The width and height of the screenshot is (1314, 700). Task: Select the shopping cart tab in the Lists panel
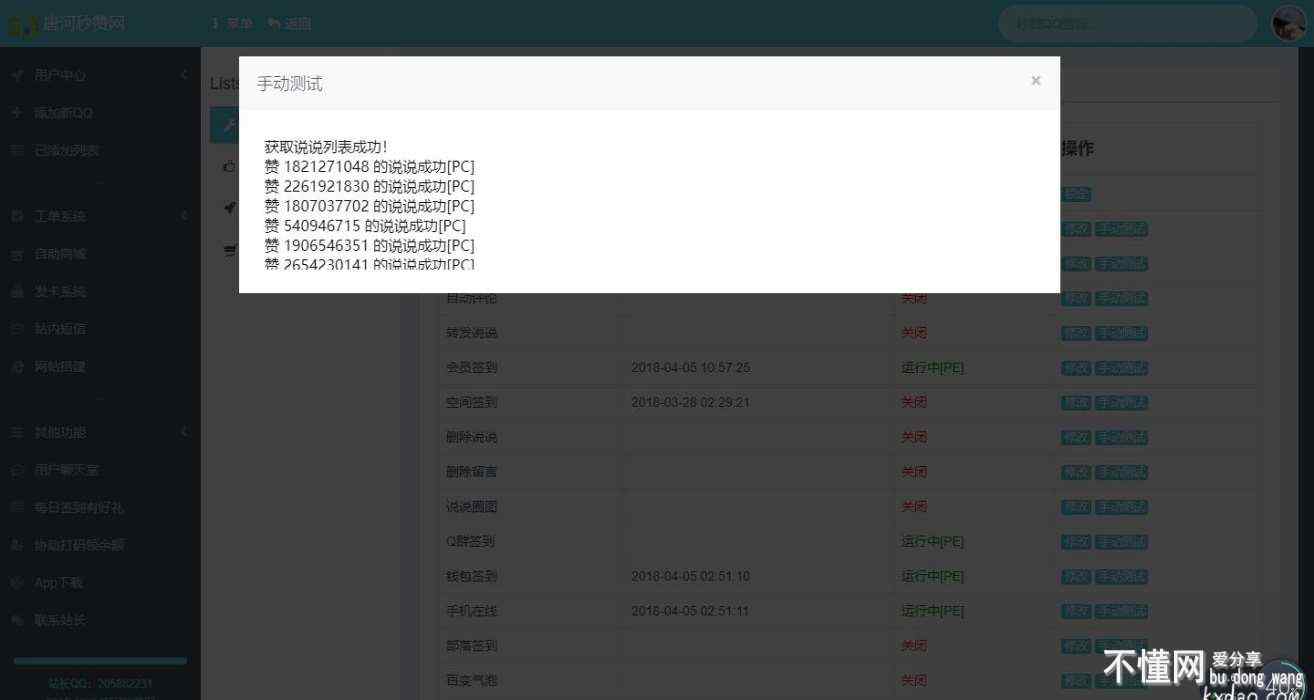(x=229, y=250)
